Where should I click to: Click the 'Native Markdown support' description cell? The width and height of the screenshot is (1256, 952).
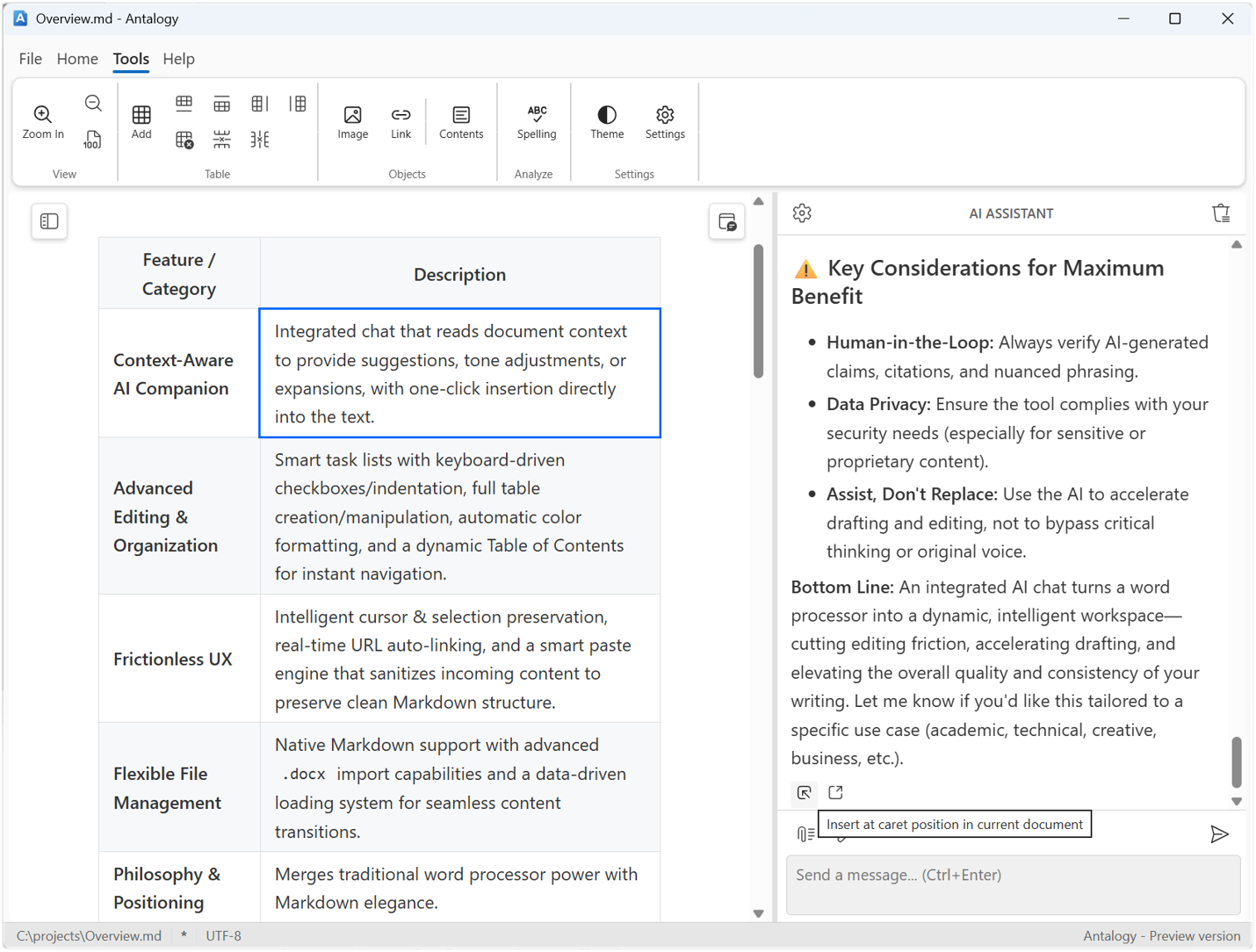coord(460,788)
